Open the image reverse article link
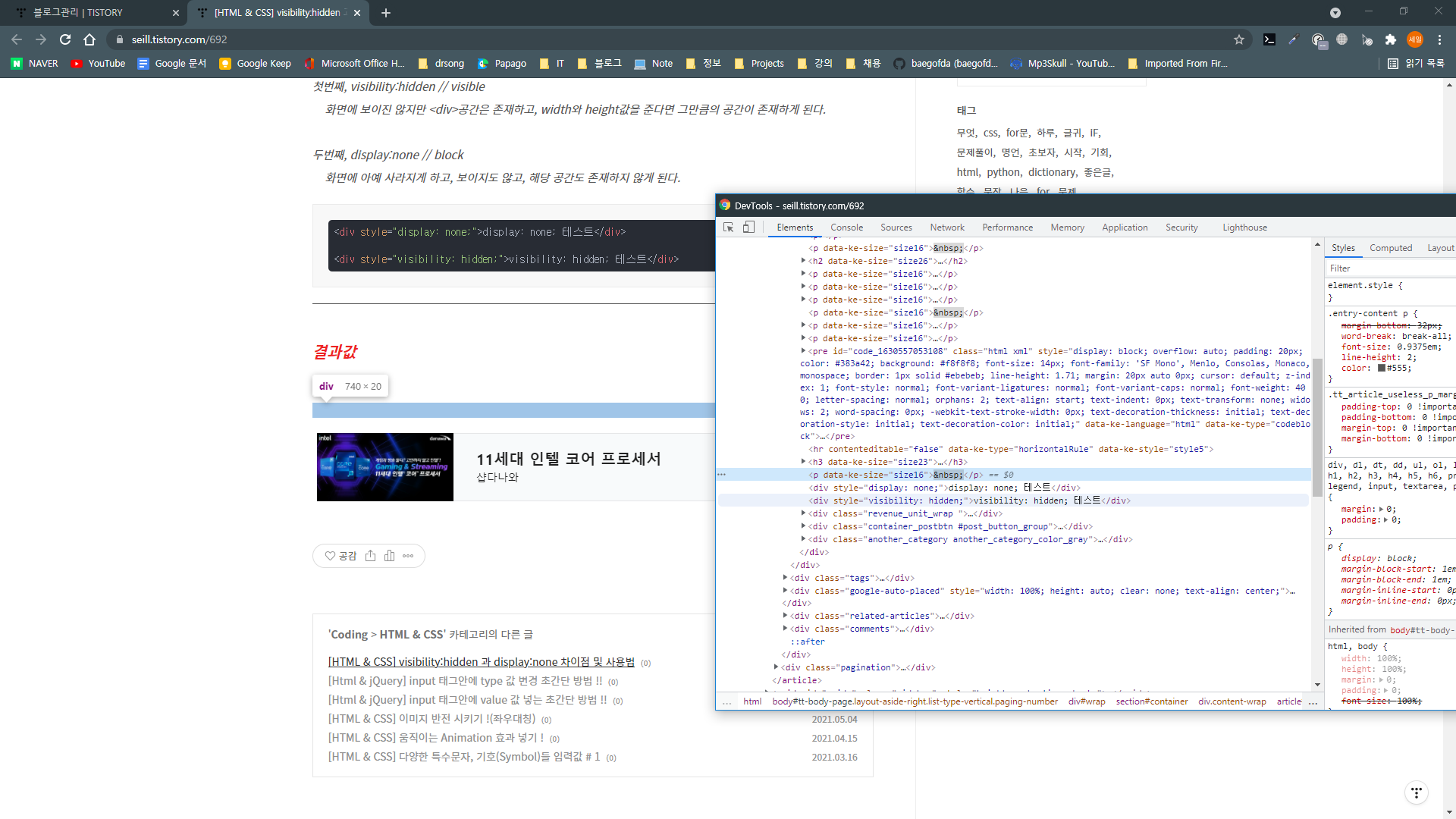The image size is (1456, 819). (x=431, y=719)
